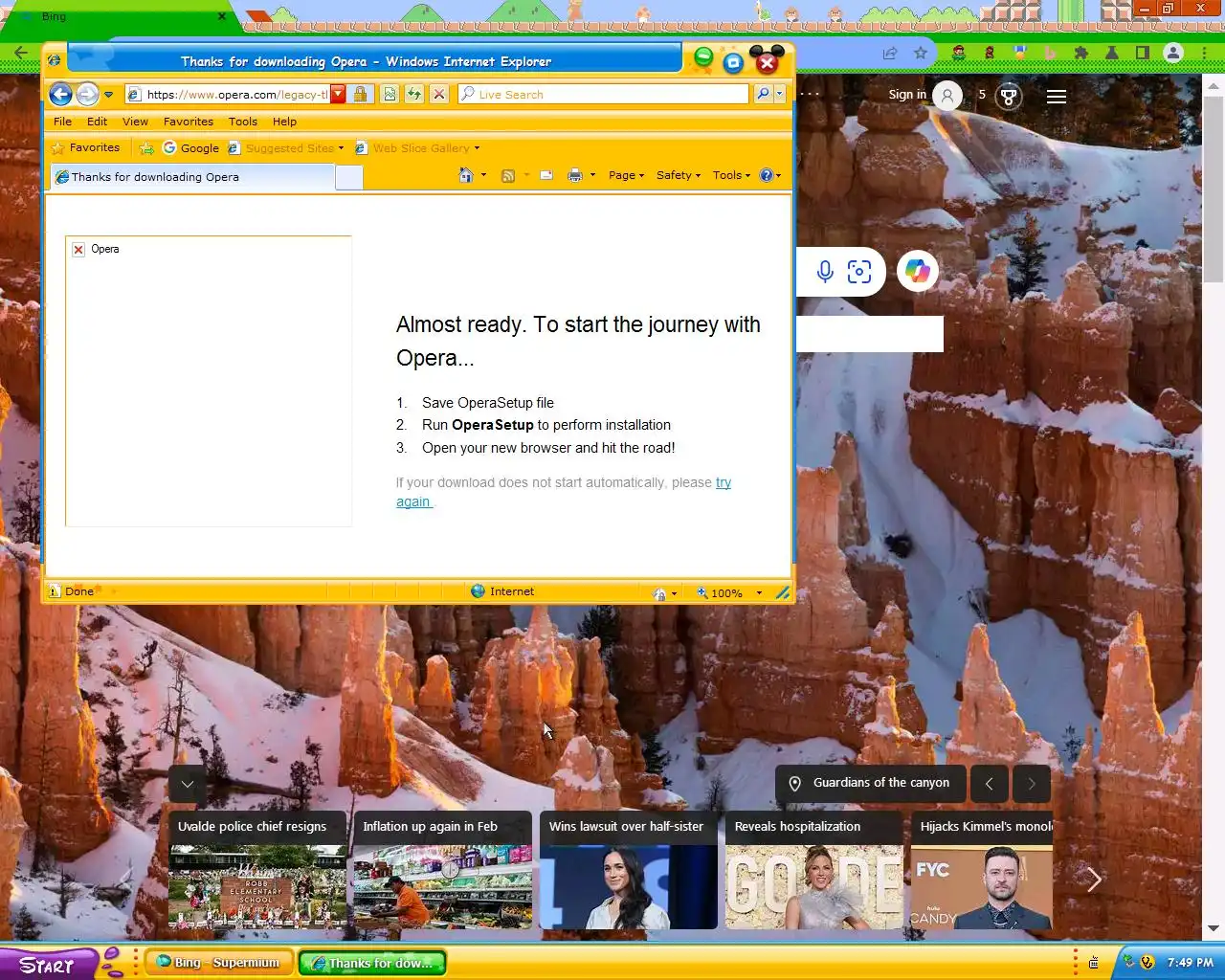The image size is (1225, 980).
Task: Click the Internet security zone status
Action: 502,591
